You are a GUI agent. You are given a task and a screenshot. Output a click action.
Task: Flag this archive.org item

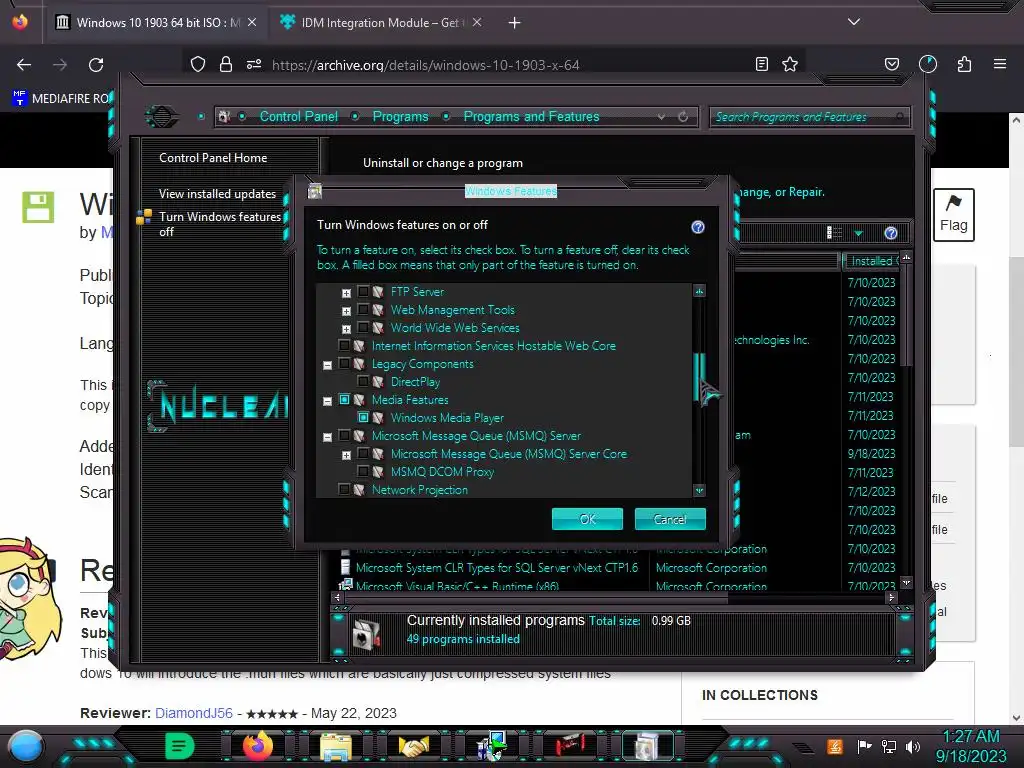coord(953,215)
